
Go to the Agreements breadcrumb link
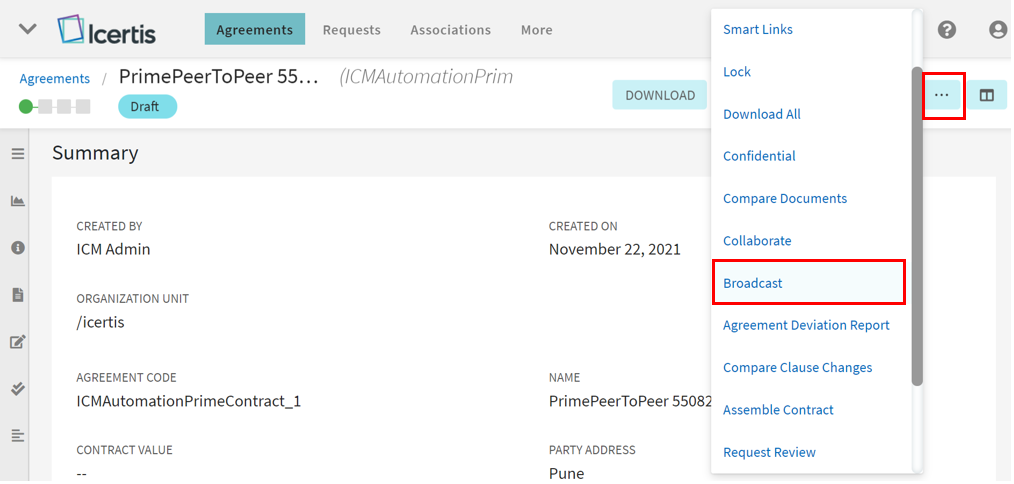pos(55,79)
